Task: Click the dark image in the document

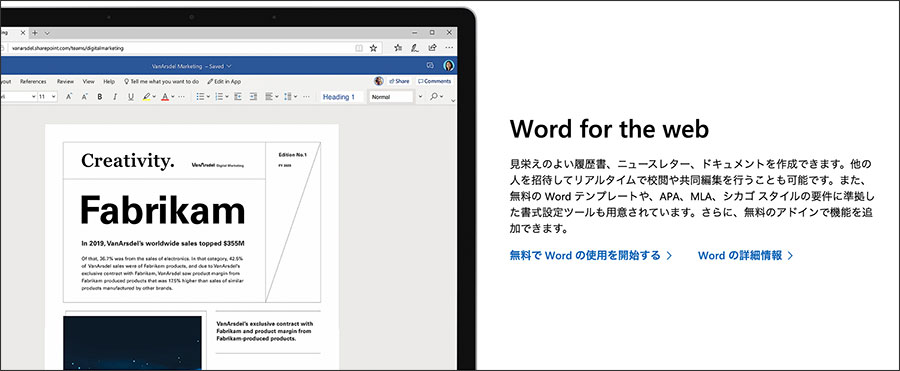Action: 132,343
